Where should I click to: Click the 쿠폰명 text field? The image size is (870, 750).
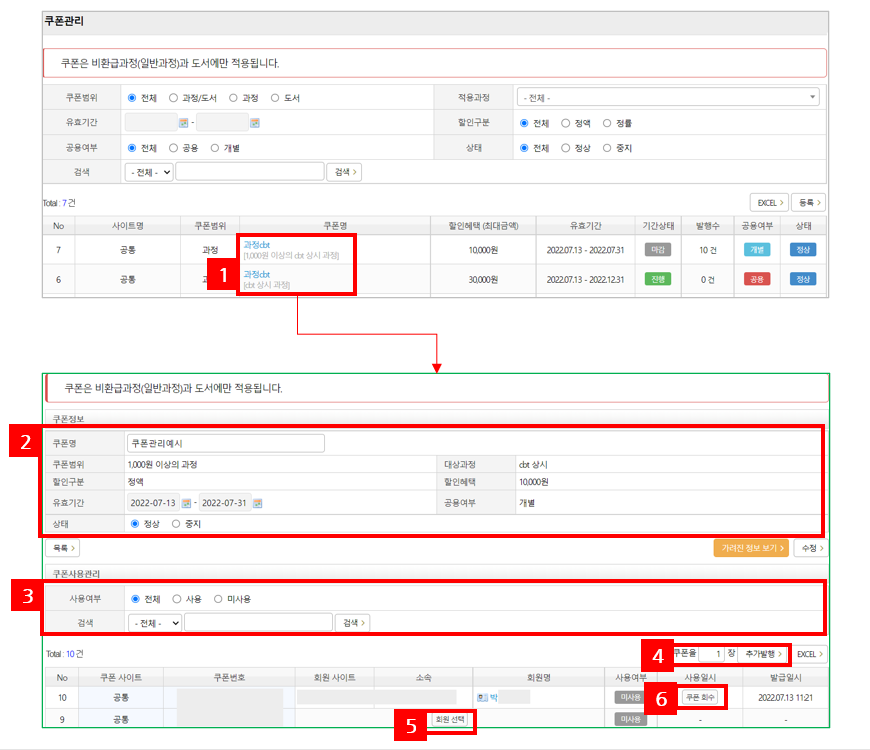226,444
